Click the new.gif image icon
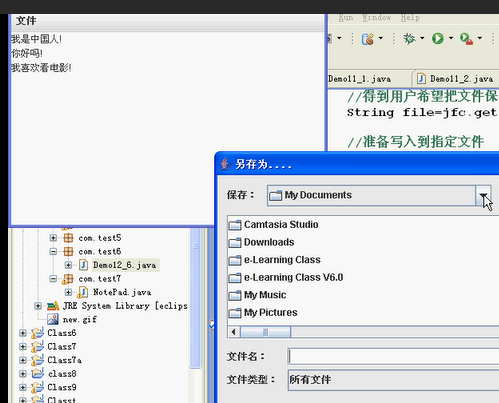 point(53,319)
